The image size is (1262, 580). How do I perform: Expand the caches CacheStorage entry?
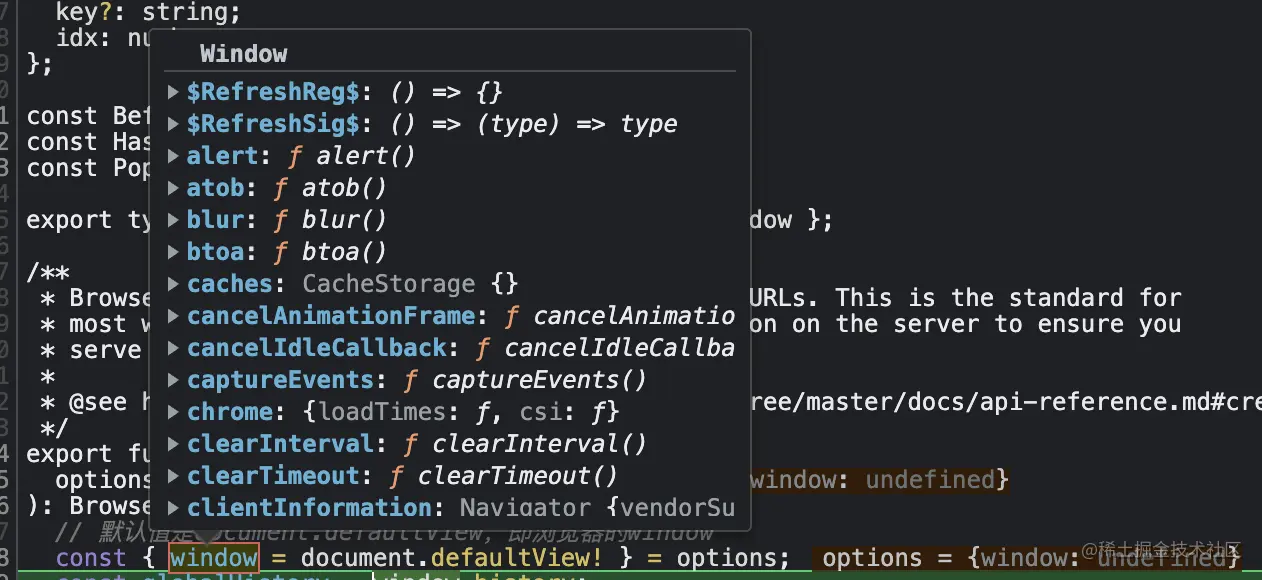tap(175, 285)
